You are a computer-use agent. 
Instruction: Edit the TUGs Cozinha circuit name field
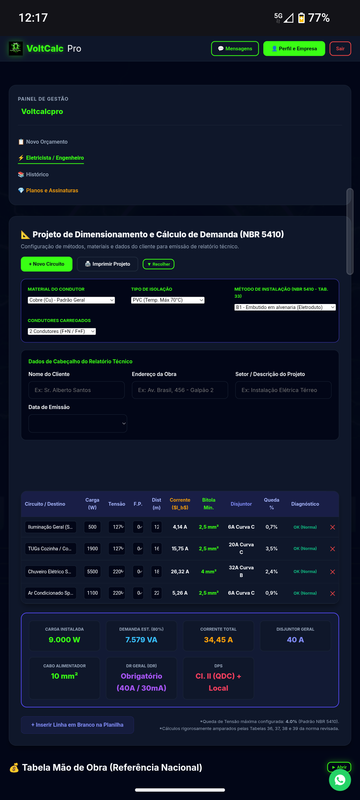pos(50,549)
